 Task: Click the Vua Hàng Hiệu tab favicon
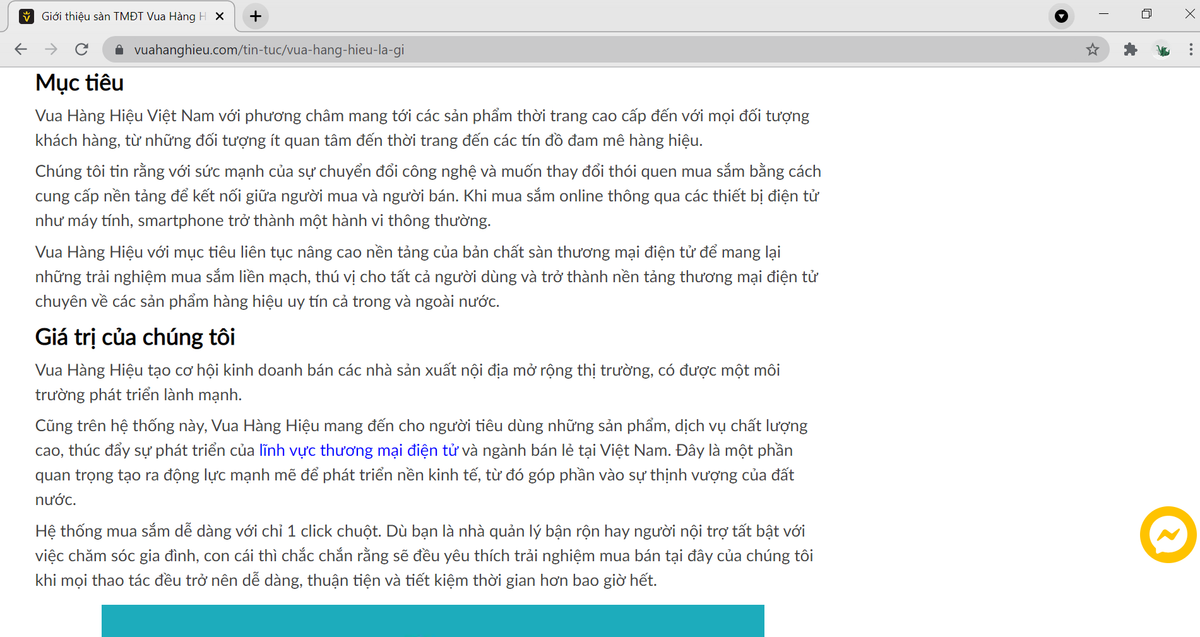[x=24, y=16]
